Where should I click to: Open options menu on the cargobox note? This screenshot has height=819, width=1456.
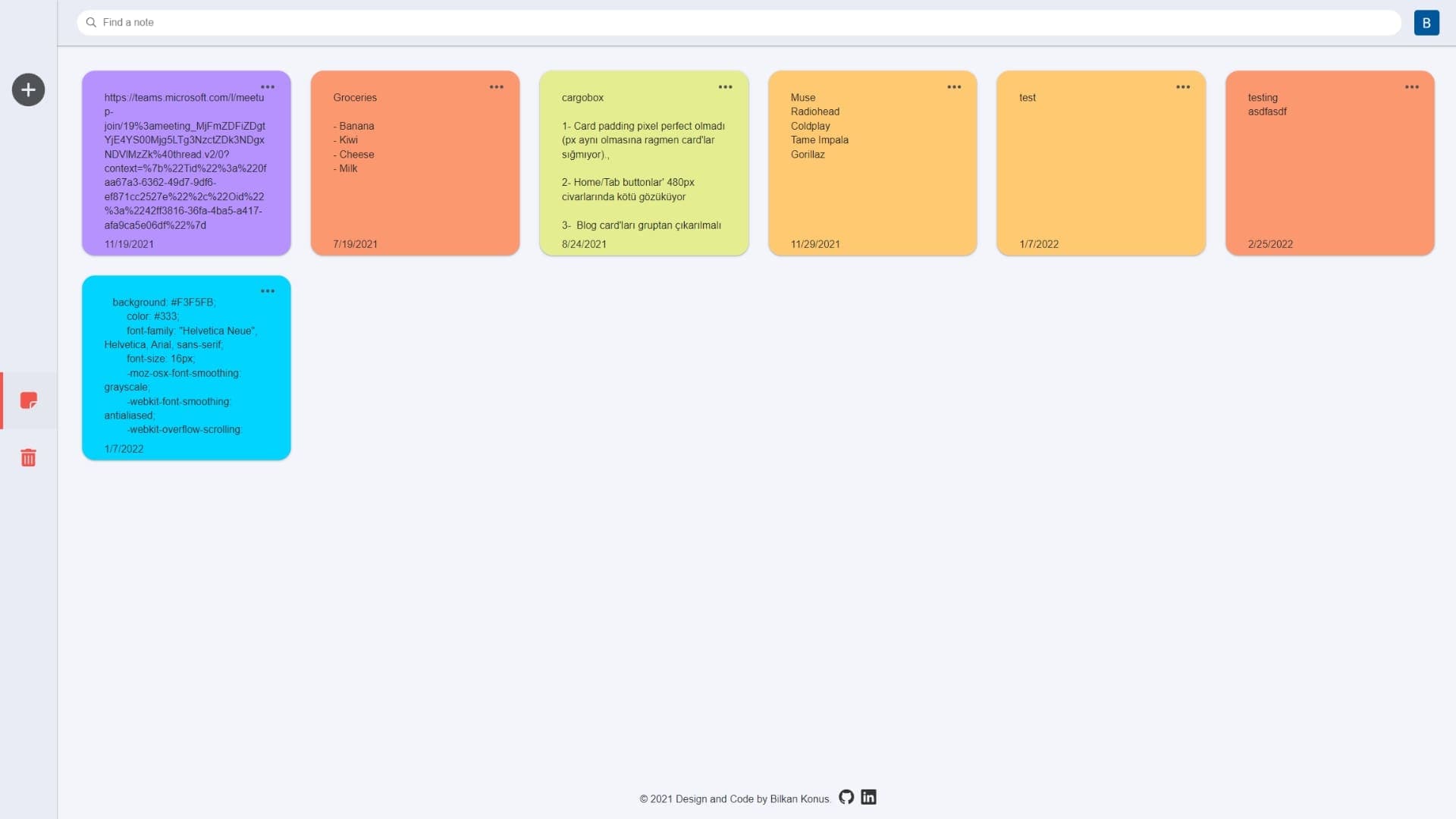tap(726, 87)
